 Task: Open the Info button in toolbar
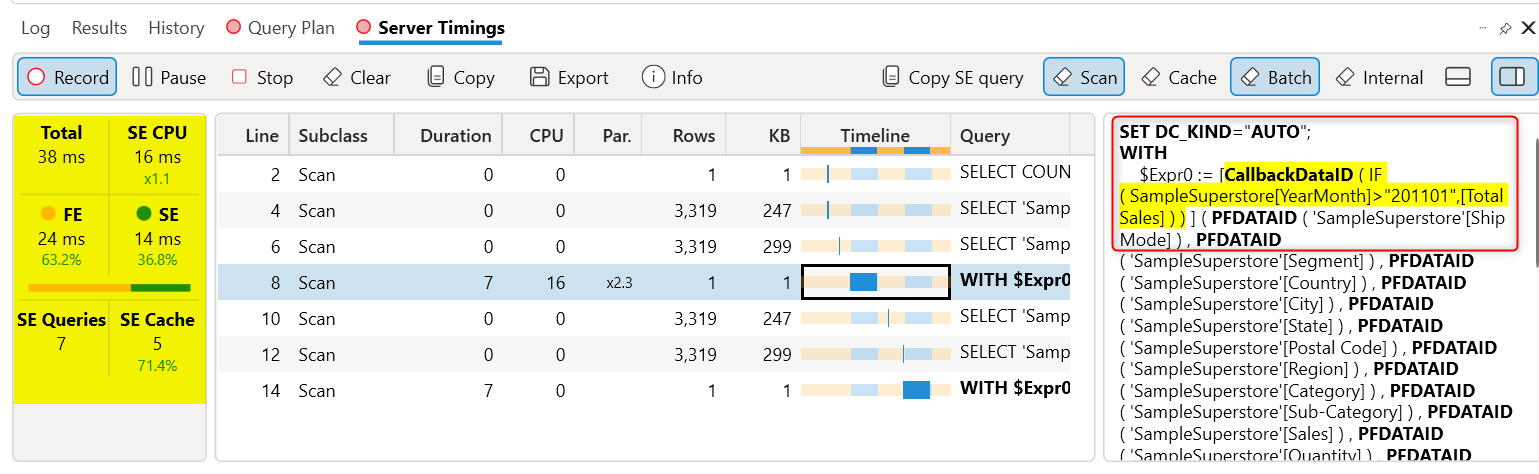click(x=672, y=77)
